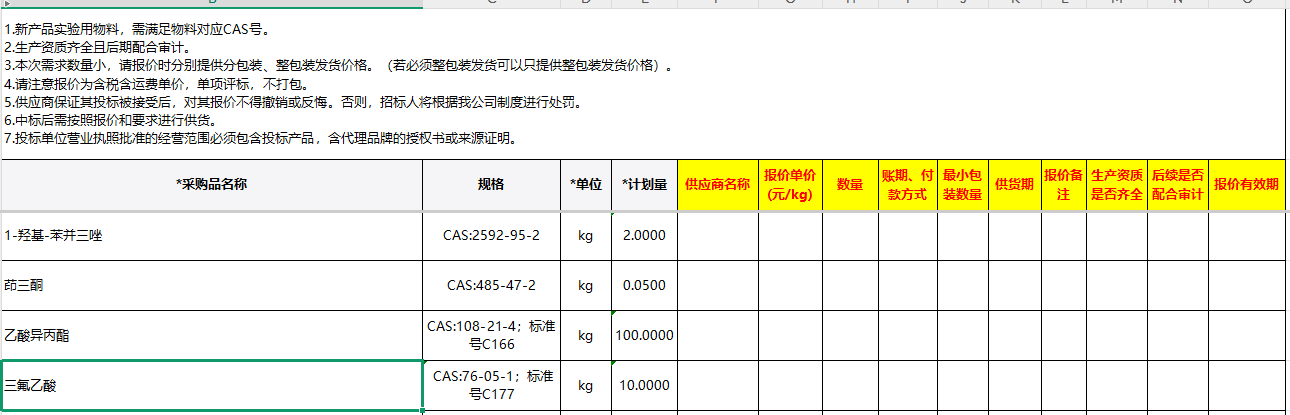Select the yellow 数量 header cell

[850, 185]
